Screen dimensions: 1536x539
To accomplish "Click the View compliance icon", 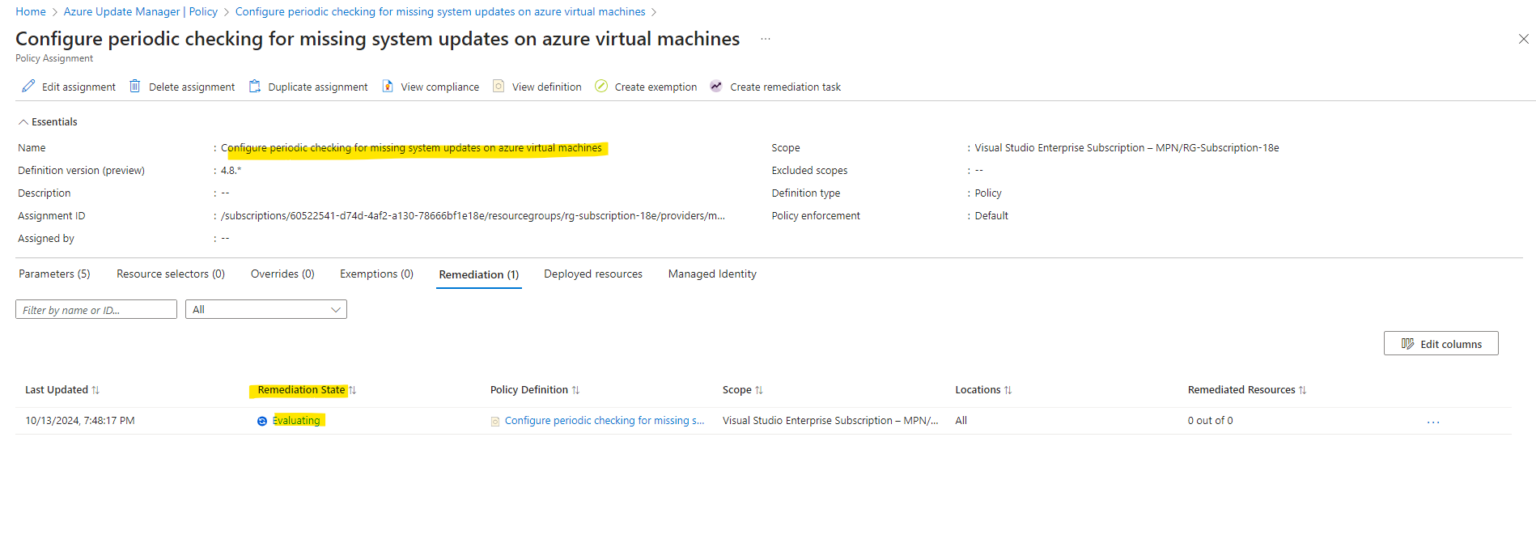I will pyautogui.click(x=388, y=87).
